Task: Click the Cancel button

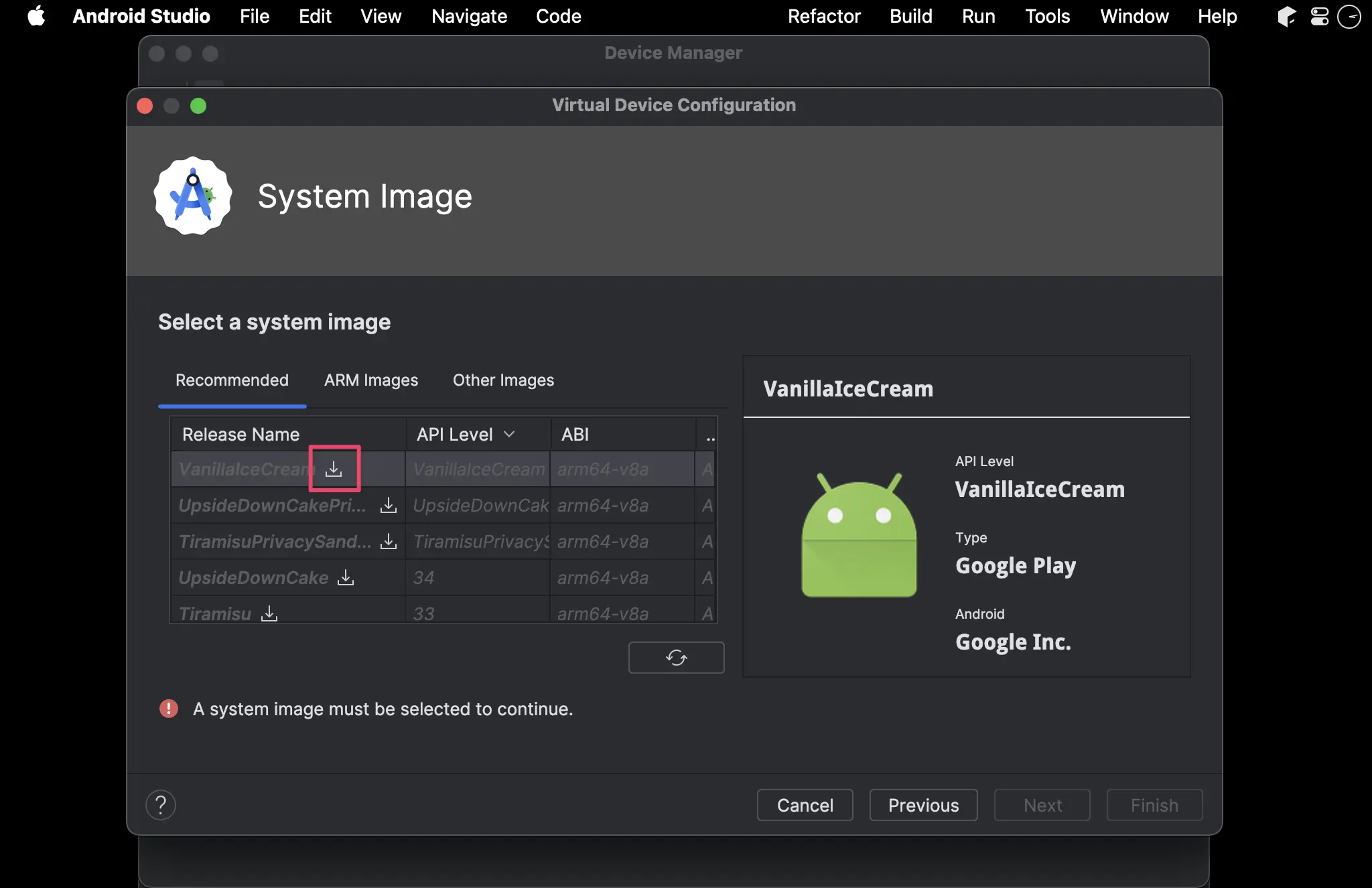Action: (805, 805)
